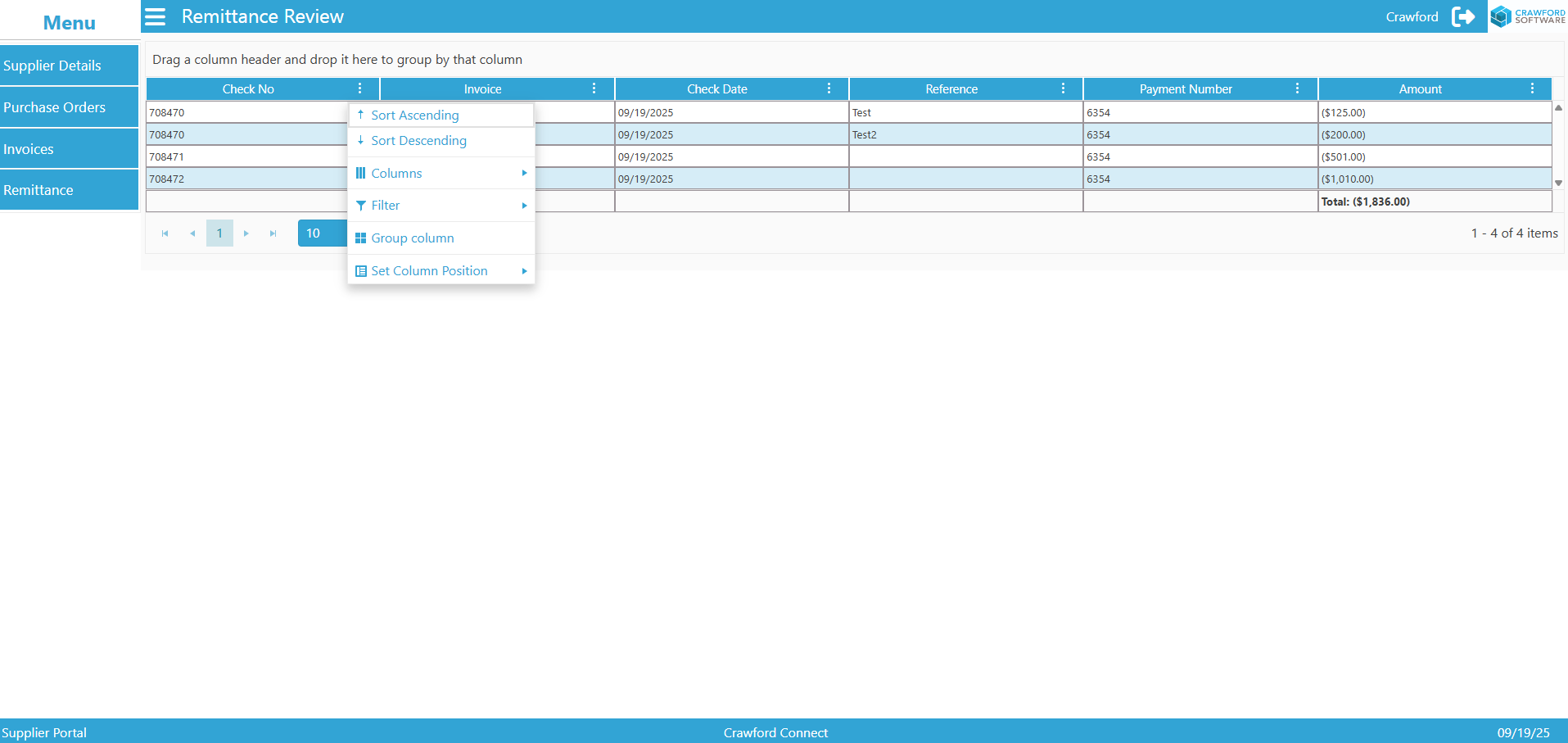Open the Reference column kebab menu
This screenshot has height=743, width=1568.
[x=1063, y=88]
